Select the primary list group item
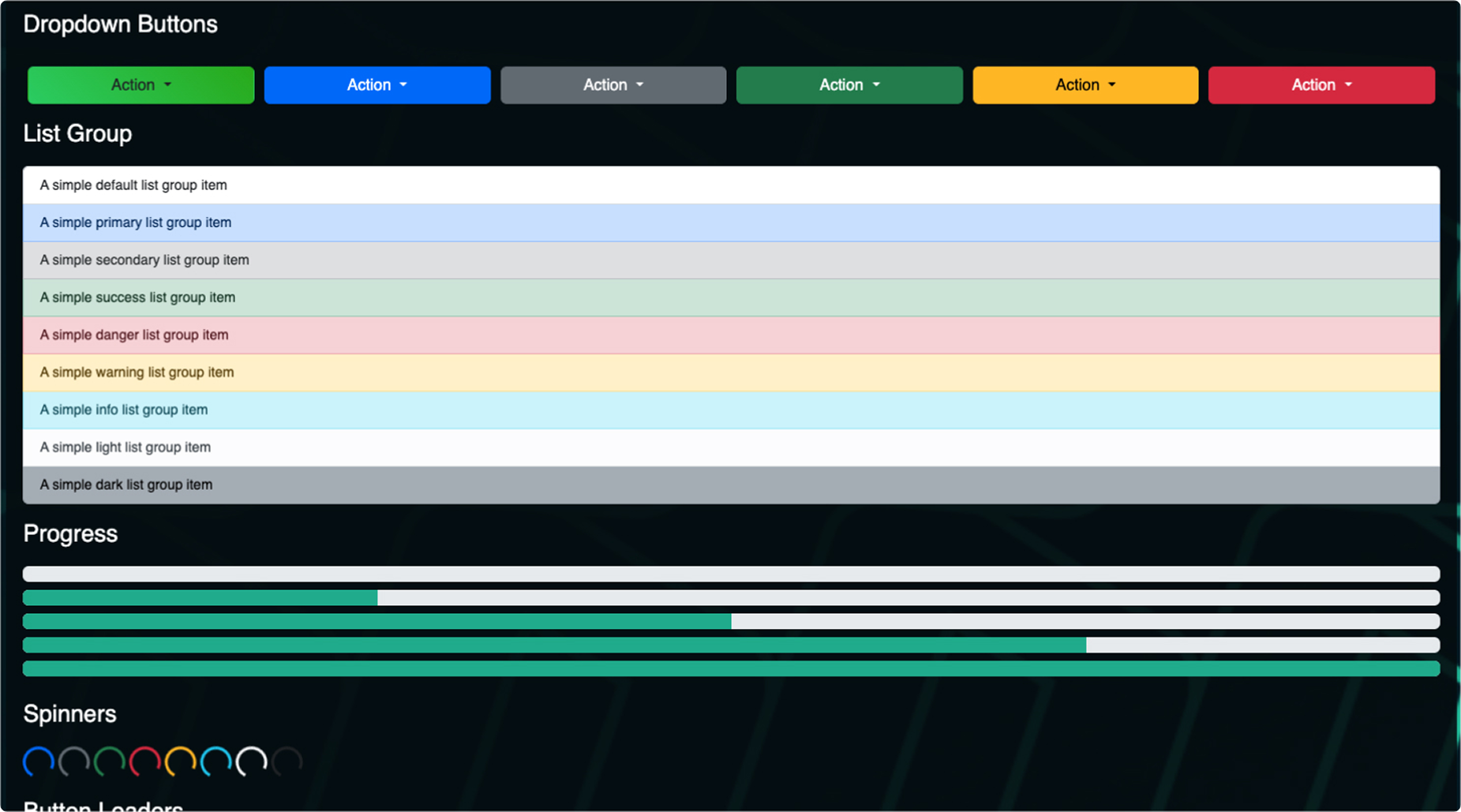This screenshot has height=812, width=1461. pyautogui.click(x=731, y=223)
